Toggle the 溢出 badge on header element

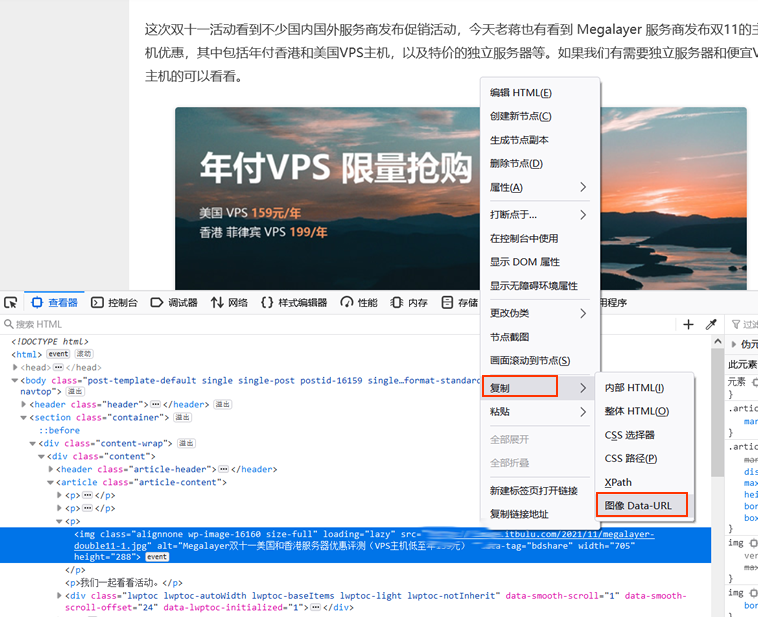click(222, 404)
